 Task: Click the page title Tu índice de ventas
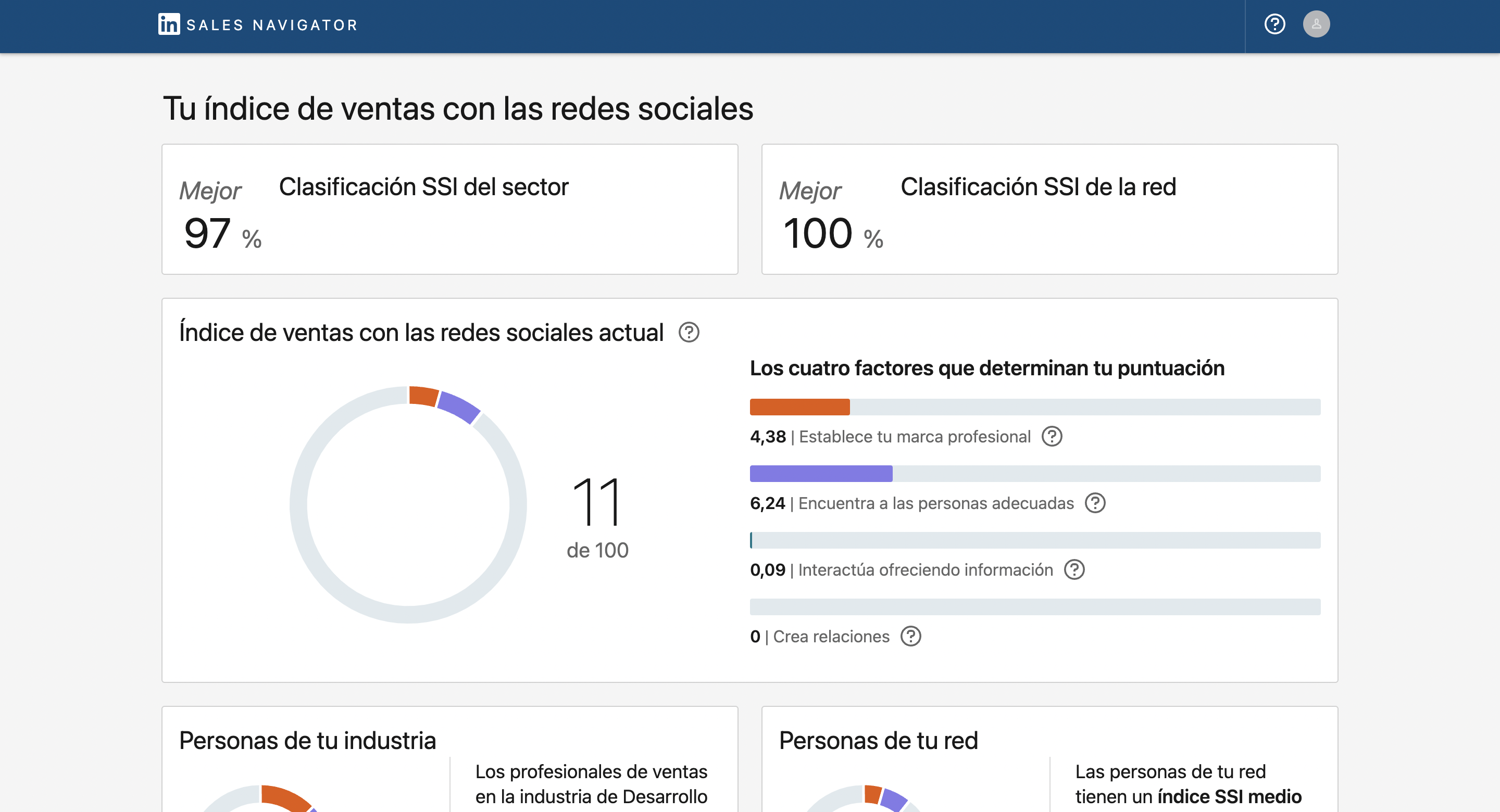coord(458,109)
